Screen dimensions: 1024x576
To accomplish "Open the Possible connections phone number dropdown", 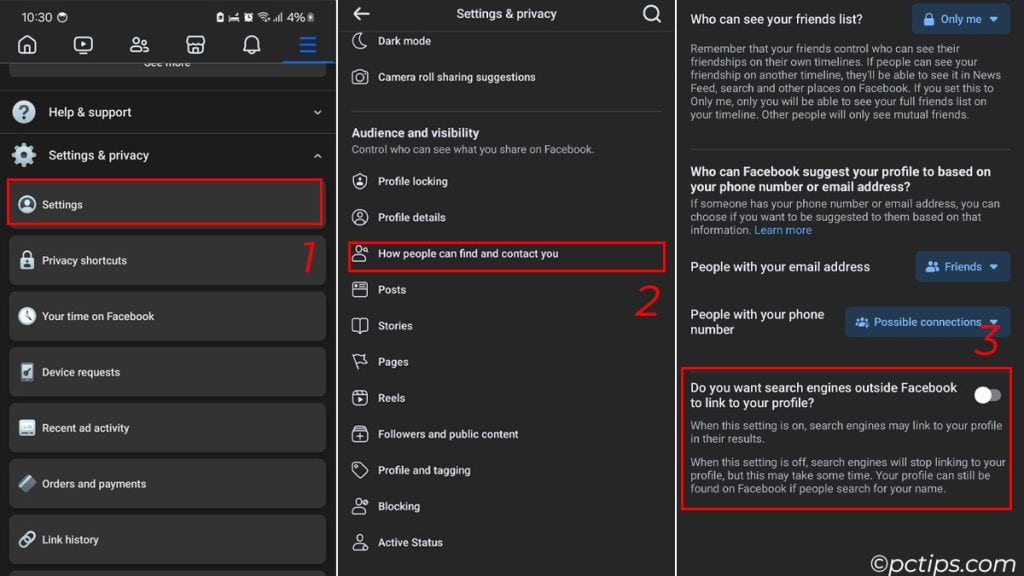I will click(926, 321).
